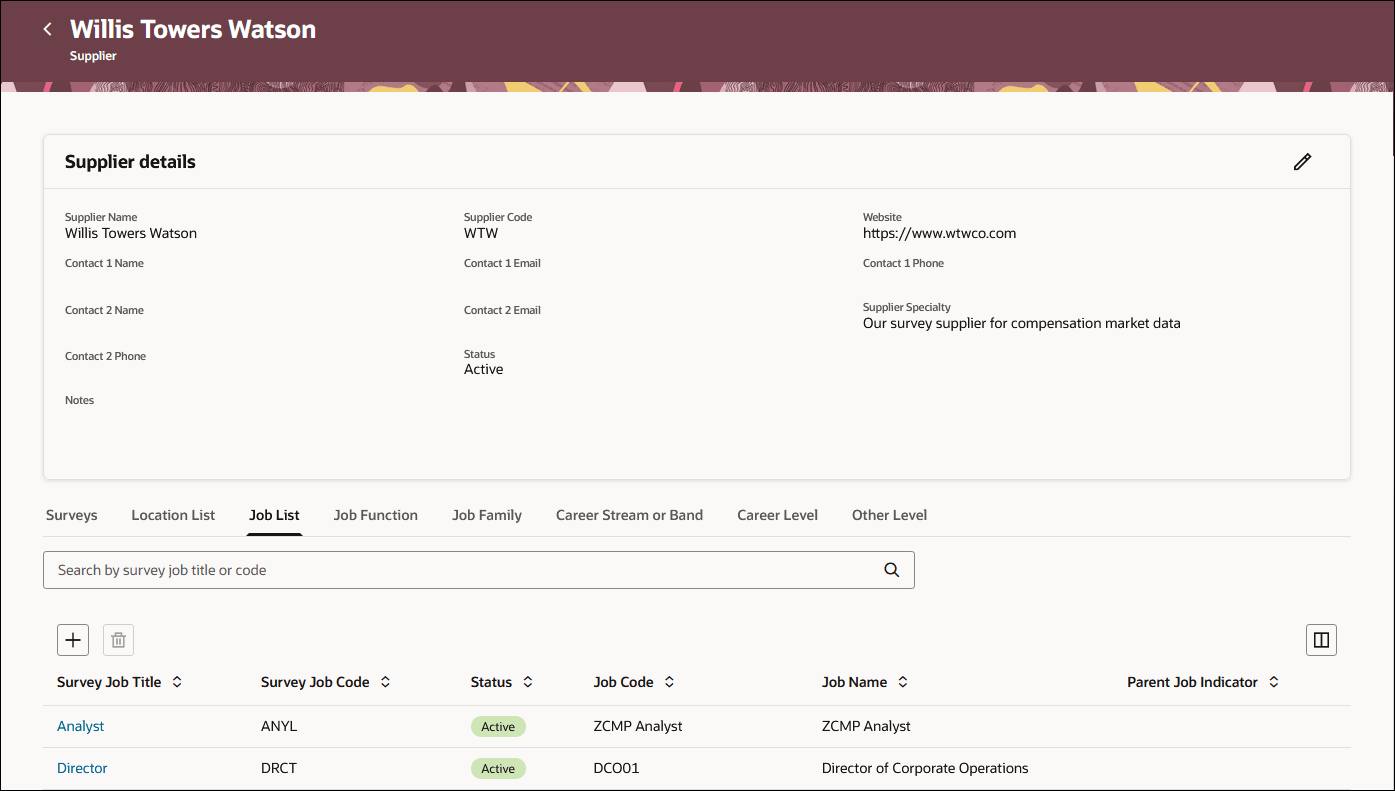The height and width of the screenshot is (791, 1395).
Task: Toggle sorting on the Survey Job Code column
Action: [387, 681]
